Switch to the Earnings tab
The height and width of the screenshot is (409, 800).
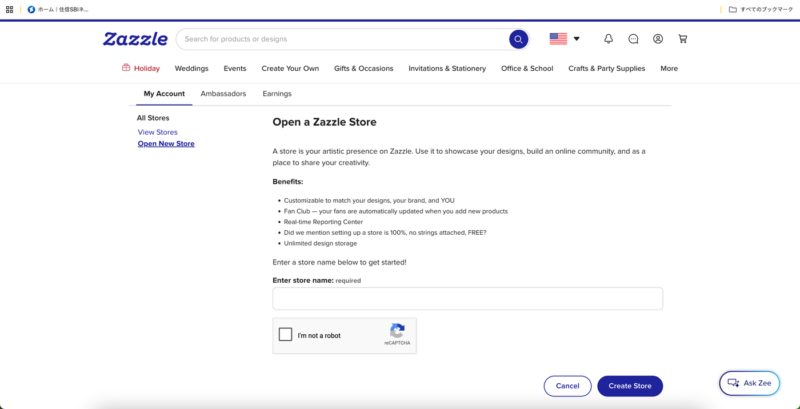[277, 94]
